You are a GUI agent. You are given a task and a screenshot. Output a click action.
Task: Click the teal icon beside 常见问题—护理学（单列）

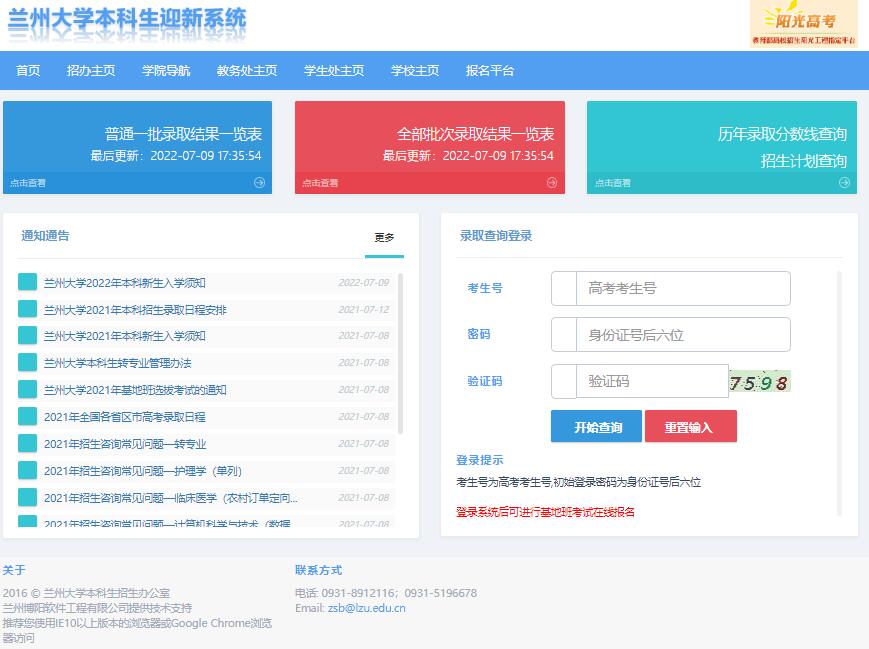click(x=27, y=470)
